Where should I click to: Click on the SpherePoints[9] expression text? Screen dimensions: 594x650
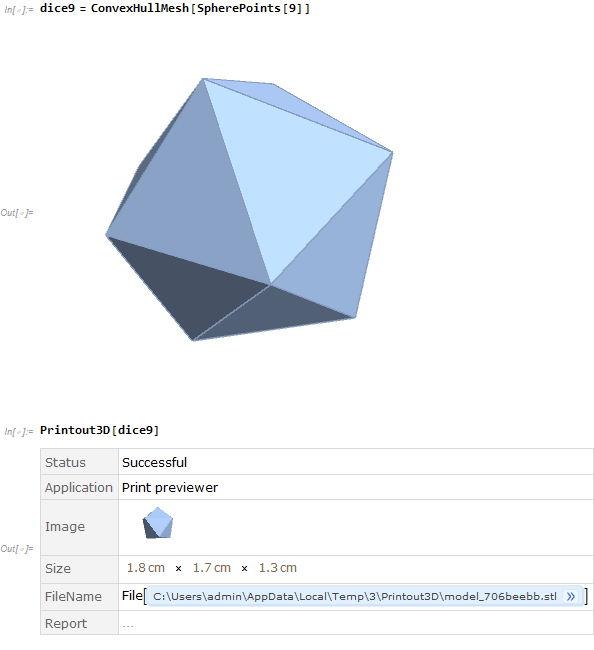click(x=249, y=8)
